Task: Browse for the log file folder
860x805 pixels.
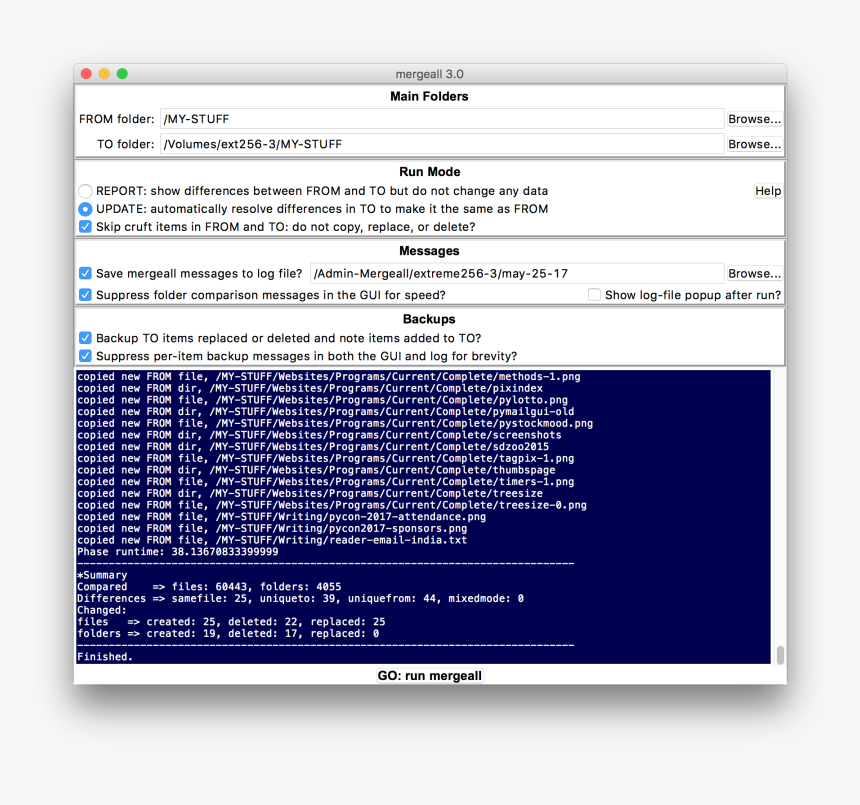Action: [x=754, y=273]
